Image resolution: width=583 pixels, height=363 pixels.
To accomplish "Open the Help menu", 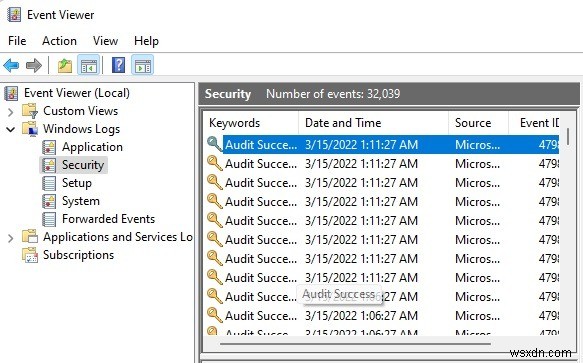I will (x=146, y=41).
